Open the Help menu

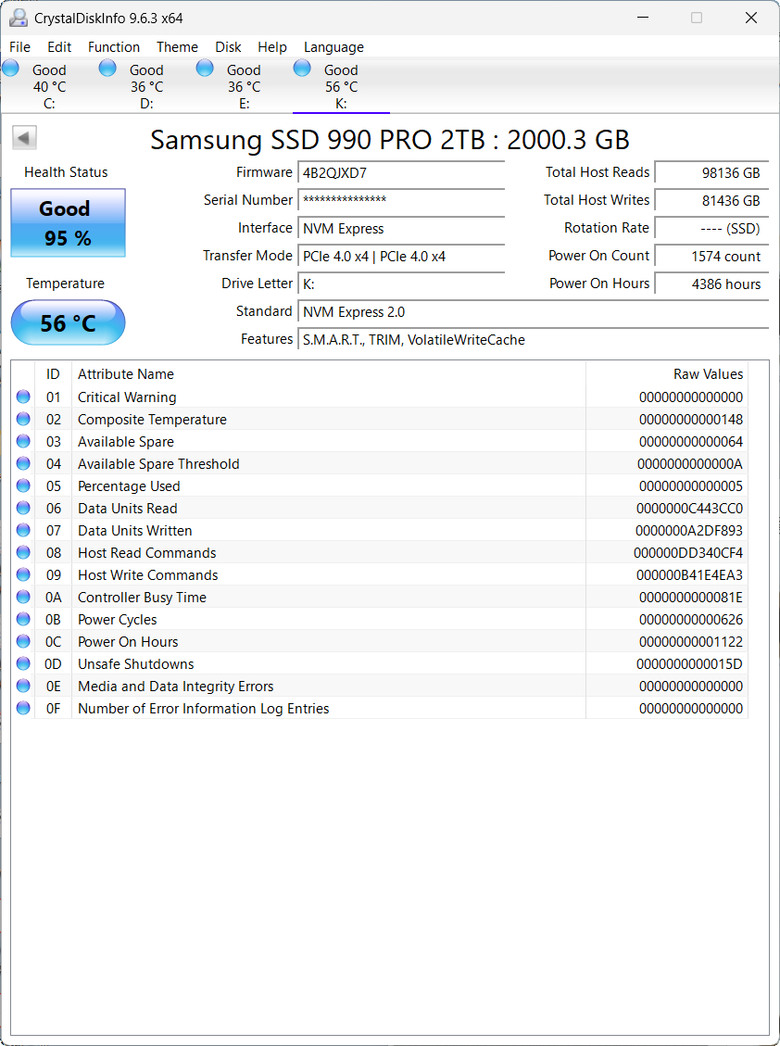[272, 47]
